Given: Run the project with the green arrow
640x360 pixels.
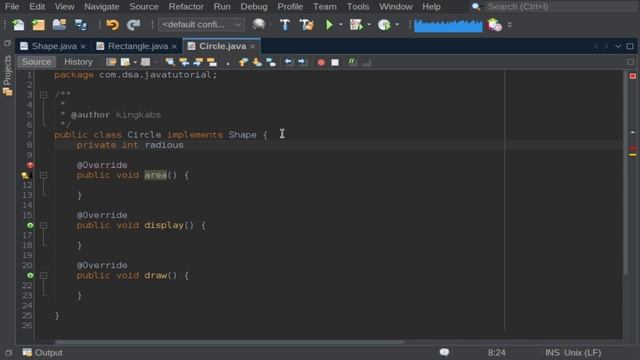Looking at the screenshot, I should coord(329,25).
